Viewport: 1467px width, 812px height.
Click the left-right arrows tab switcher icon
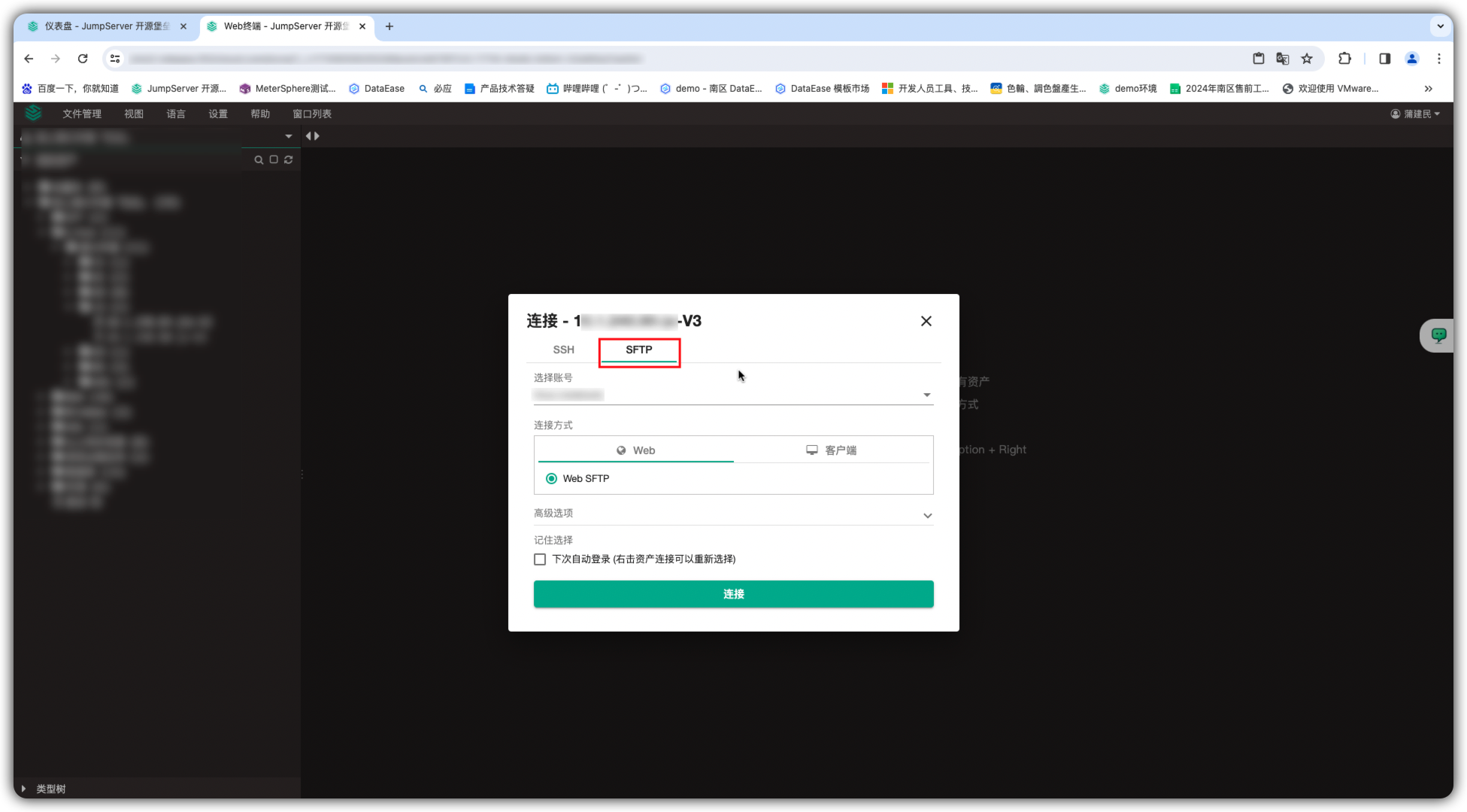click(x=312, y=136)
